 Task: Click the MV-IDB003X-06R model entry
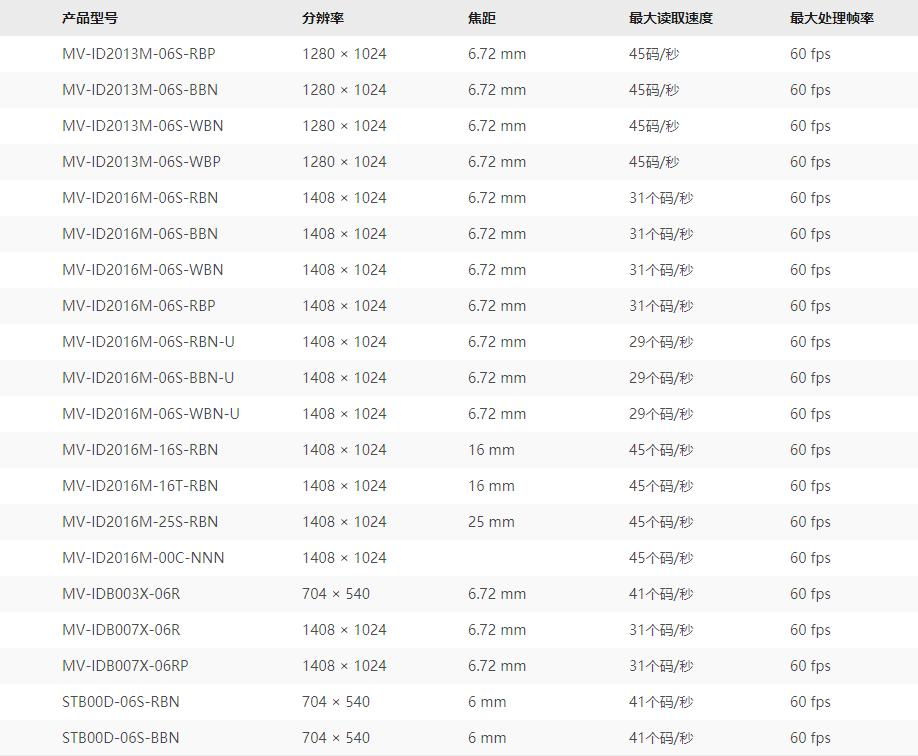[x=121, y=594]
